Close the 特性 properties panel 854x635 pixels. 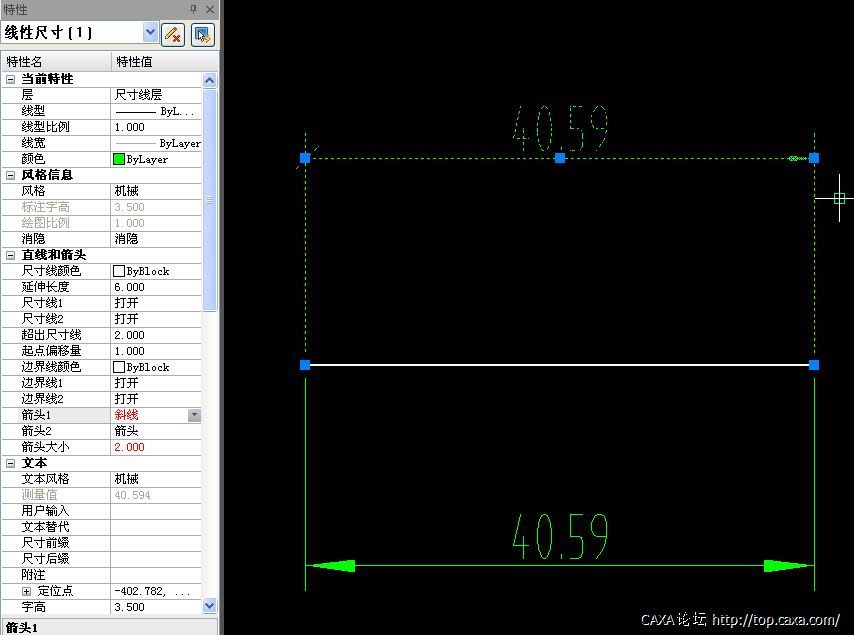(x=210, y=9)
